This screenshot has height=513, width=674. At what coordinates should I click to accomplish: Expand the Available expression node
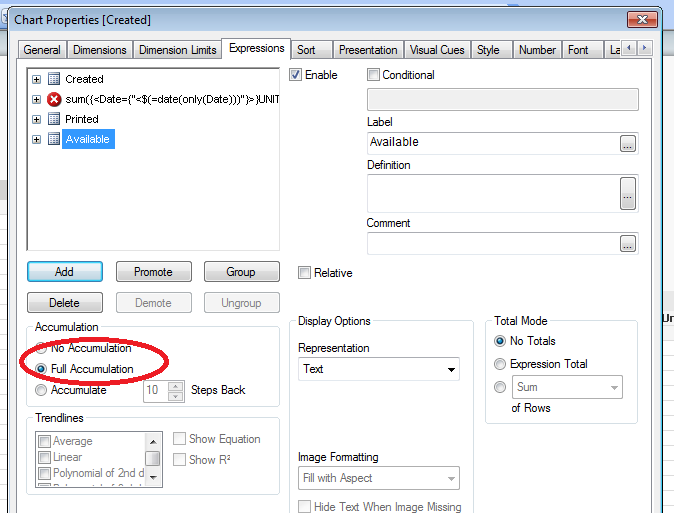tap(37, 140)
